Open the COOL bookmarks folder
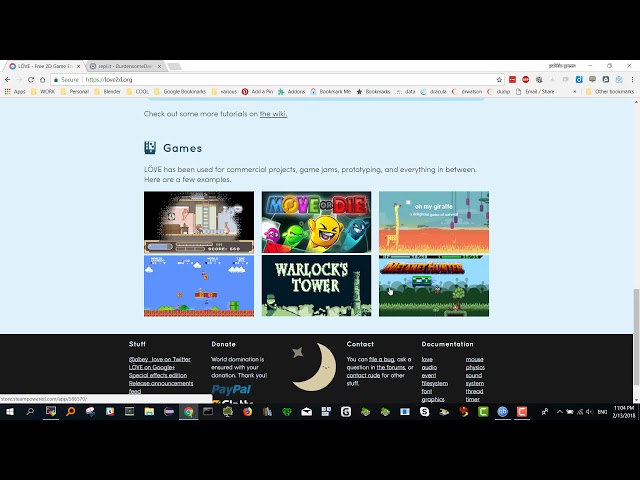640x480 pixels. [x=138, y=91]
